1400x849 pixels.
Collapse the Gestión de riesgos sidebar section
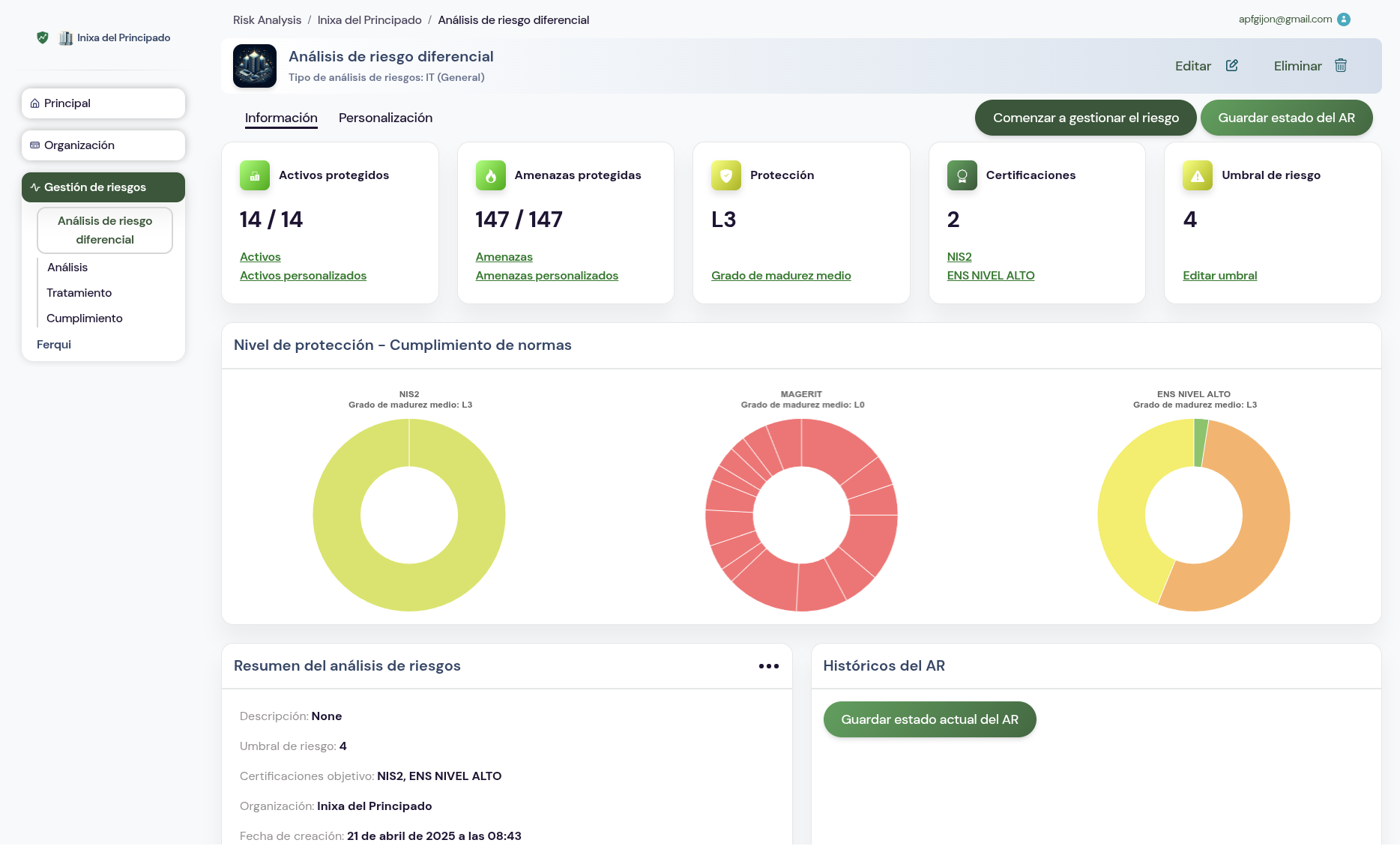coord(103,187)
